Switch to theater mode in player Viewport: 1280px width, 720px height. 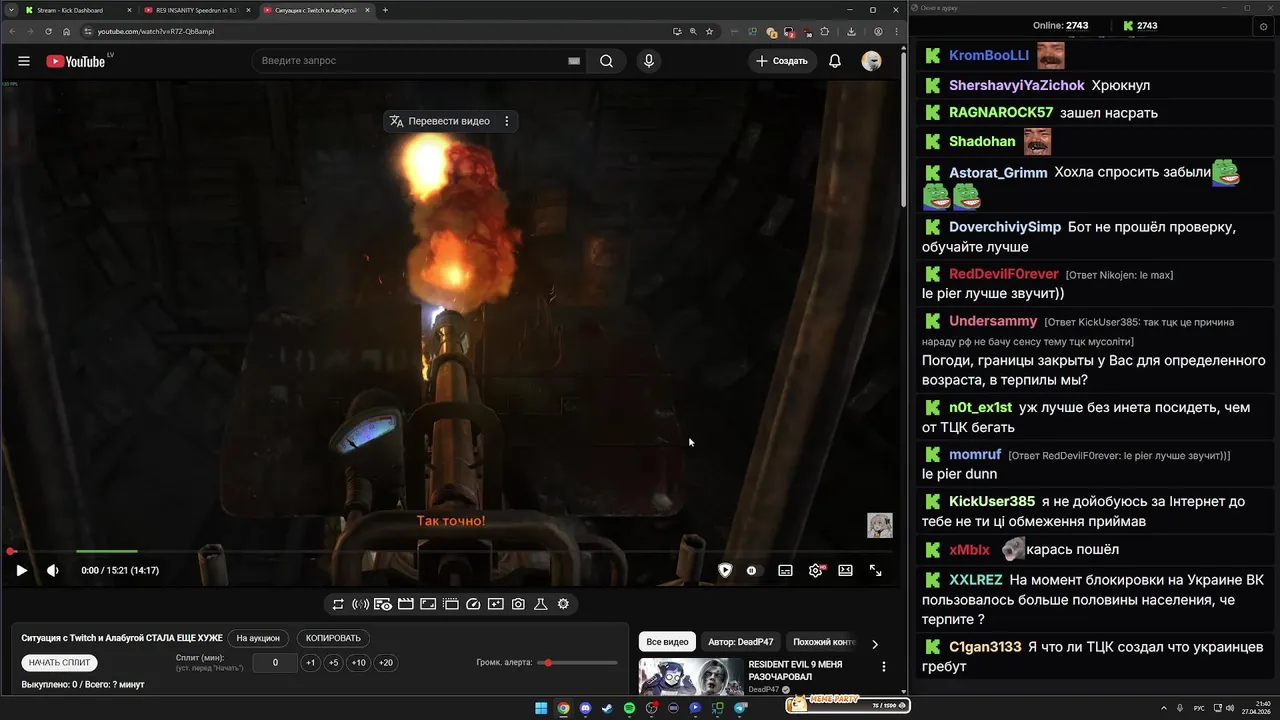click(x=846, y=570)
